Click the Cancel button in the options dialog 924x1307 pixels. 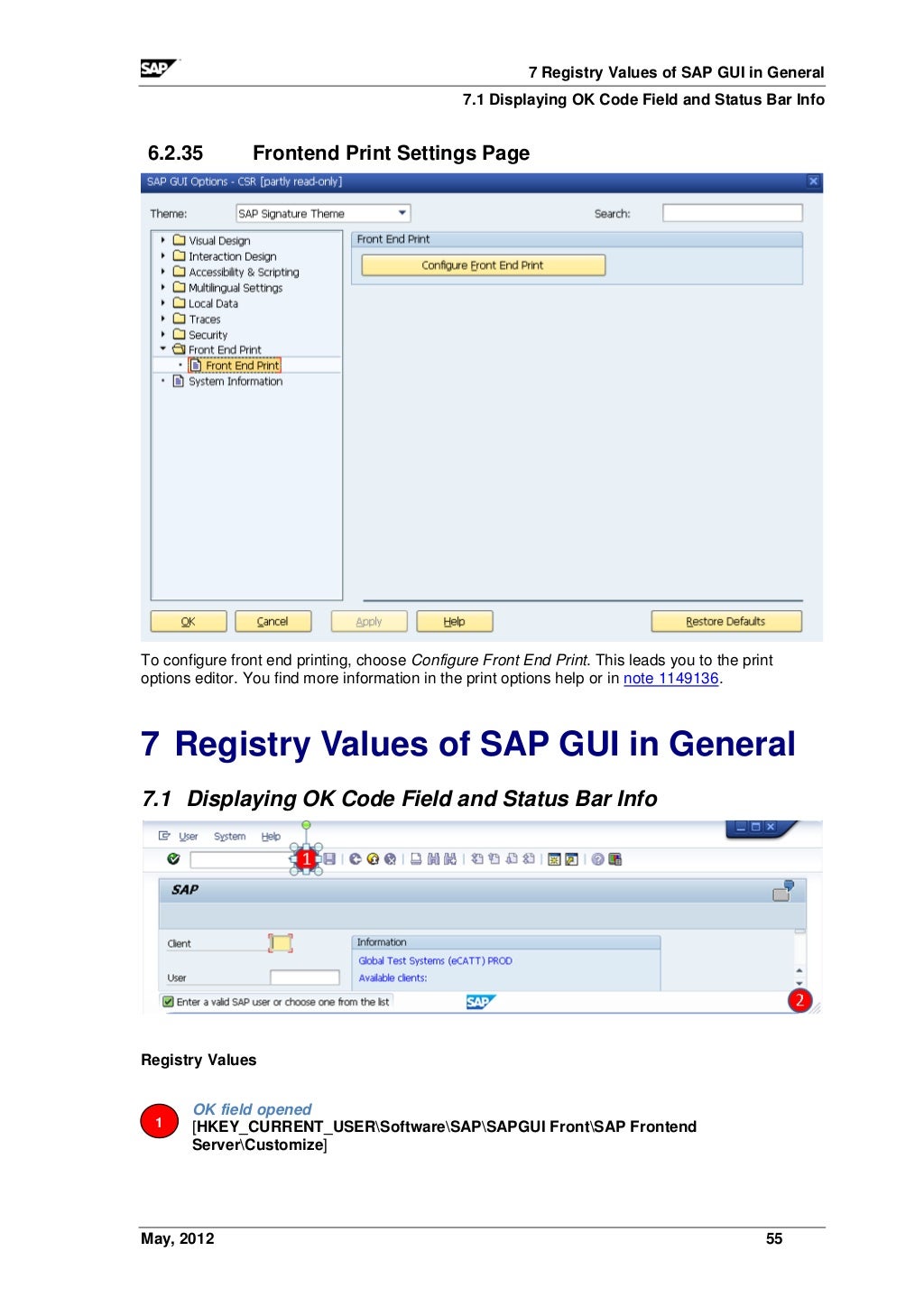pyautogui.click(x=273, y=621)
